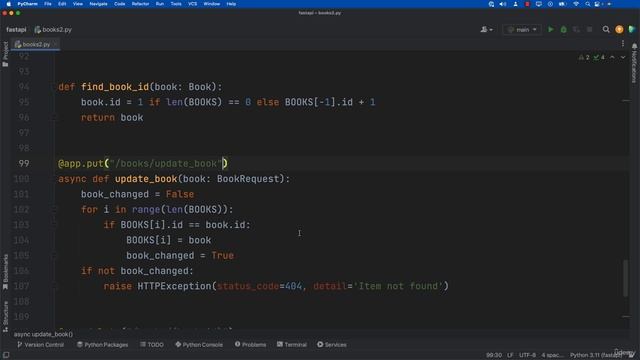Open the View menu
This screenshot has width=640, height=360.
[x=78, y=4]
